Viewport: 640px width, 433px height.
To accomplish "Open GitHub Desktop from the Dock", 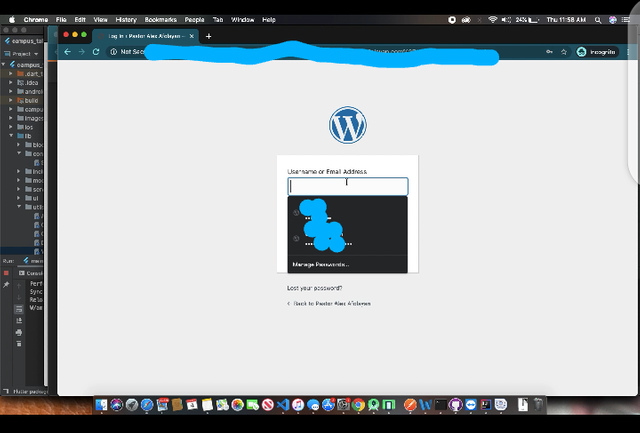I will pyautogui.click(x=456, y=405).
